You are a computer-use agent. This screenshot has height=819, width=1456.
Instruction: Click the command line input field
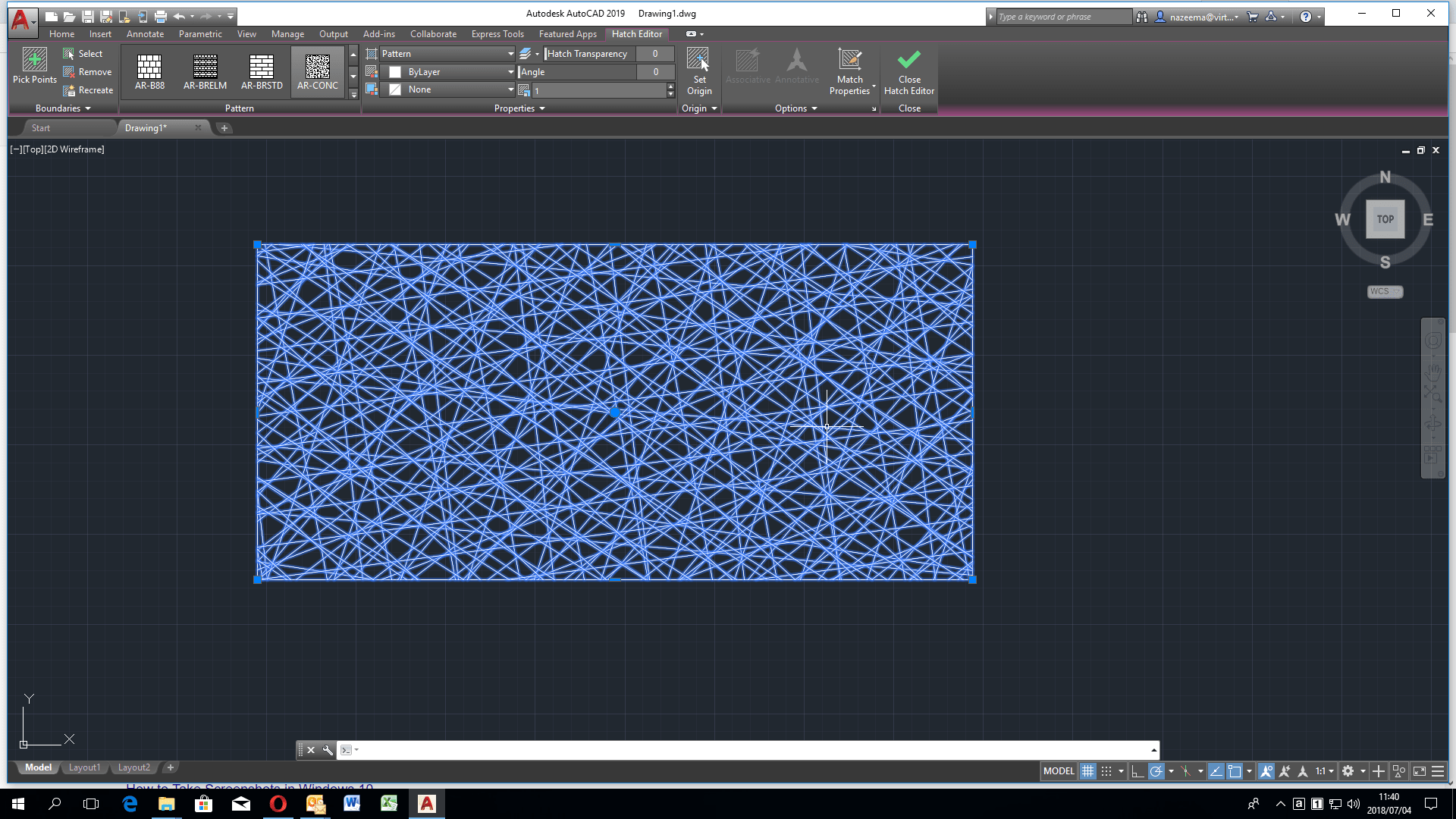coord(751,750)
